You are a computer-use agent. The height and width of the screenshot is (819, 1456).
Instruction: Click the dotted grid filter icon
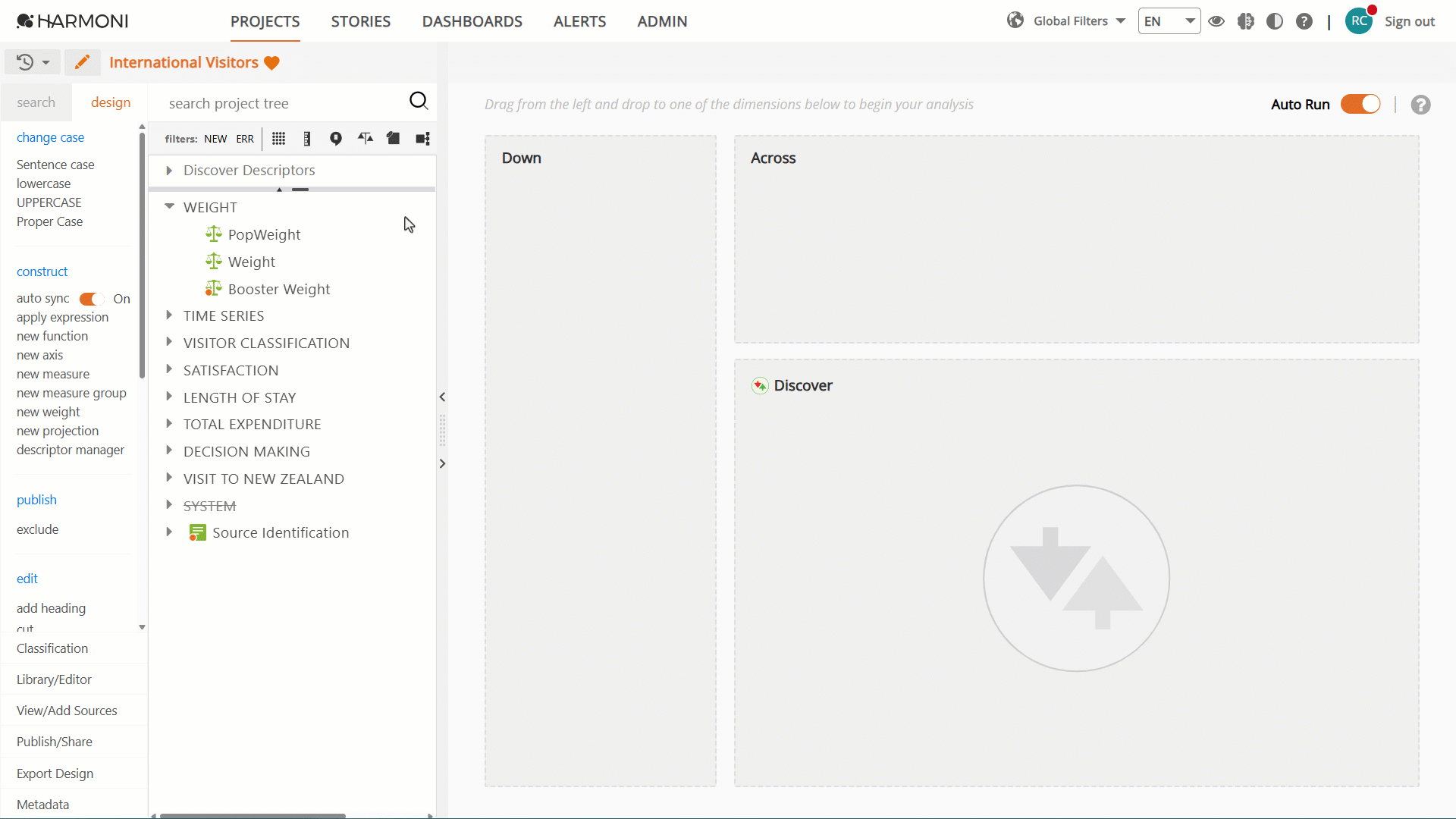pos(278,138)
